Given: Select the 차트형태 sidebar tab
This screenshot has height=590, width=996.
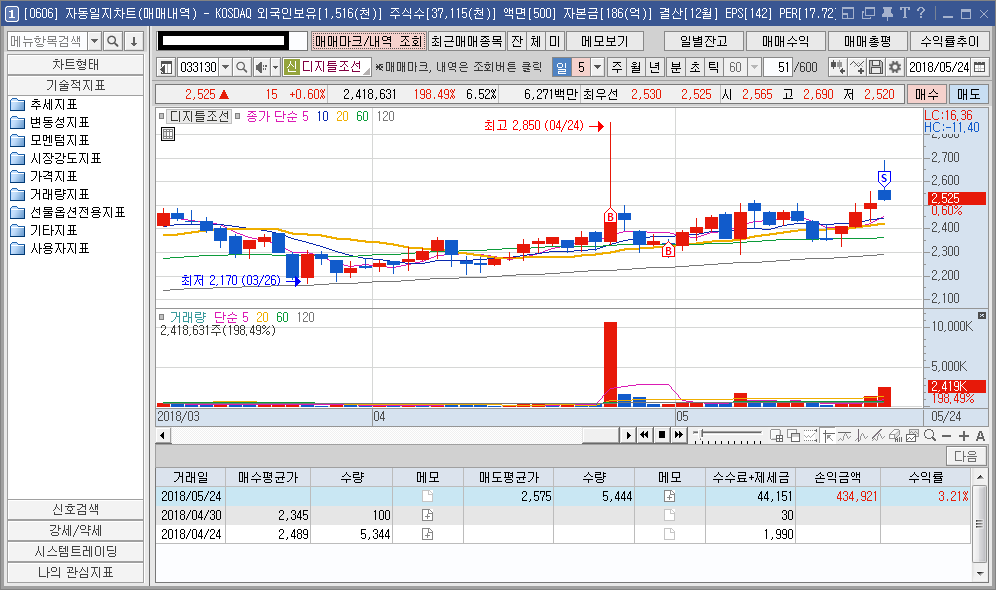Looking at the screenshot, I should (76, 65).
